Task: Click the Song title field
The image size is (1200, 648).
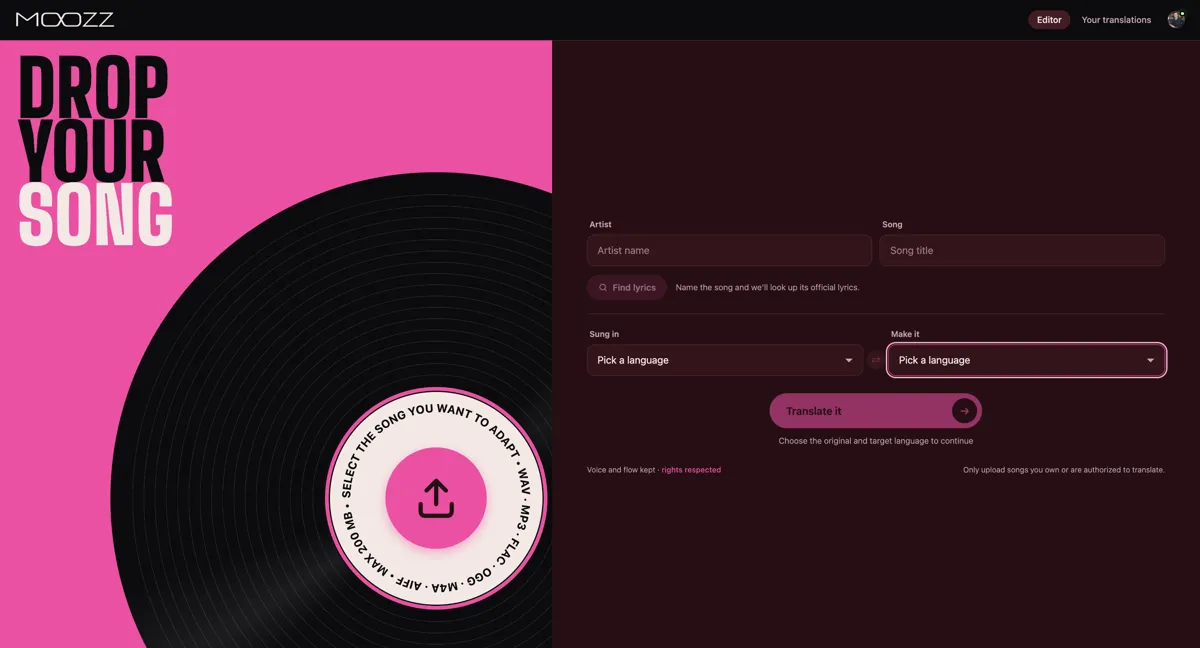Action: [x=1022, y=250]
